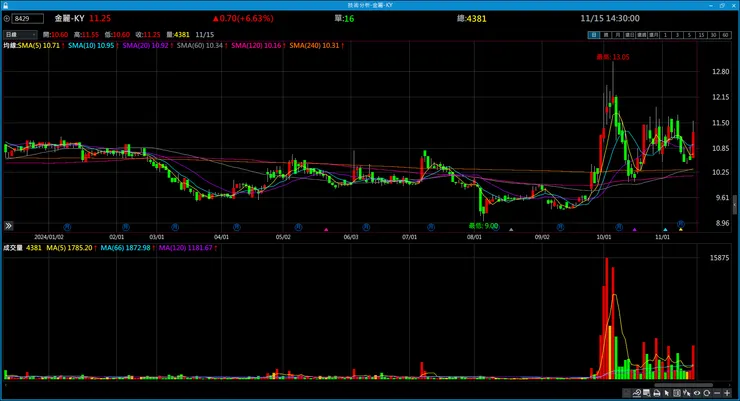
Task: Open the chart drawing tool icon
Action: pyautogui.click(x=637, y=393)
